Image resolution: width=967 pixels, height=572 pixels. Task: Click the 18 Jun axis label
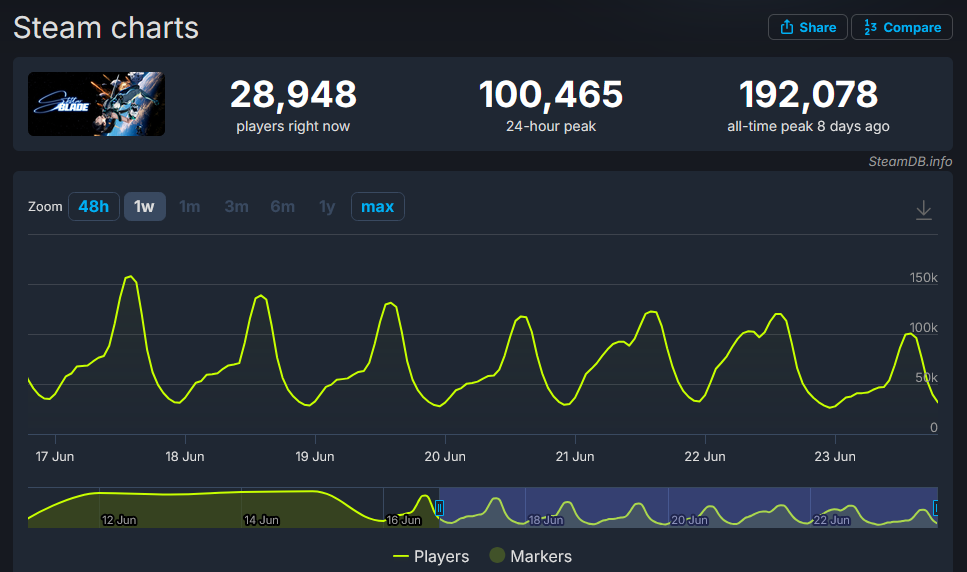[x=184, y=457]
